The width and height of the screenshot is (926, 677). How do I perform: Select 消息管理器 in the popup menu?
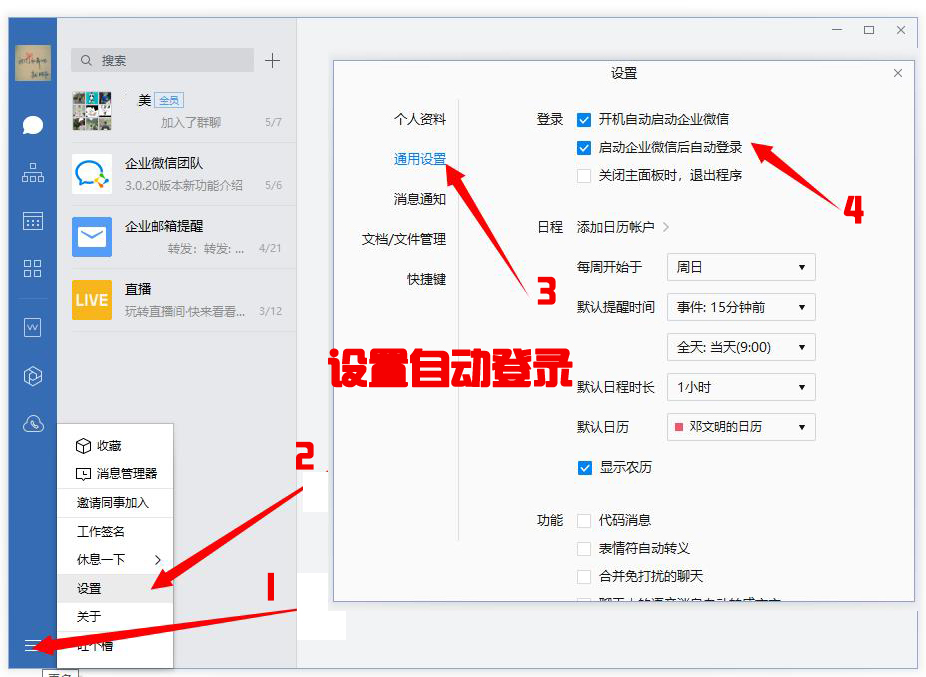click(115, 474)
